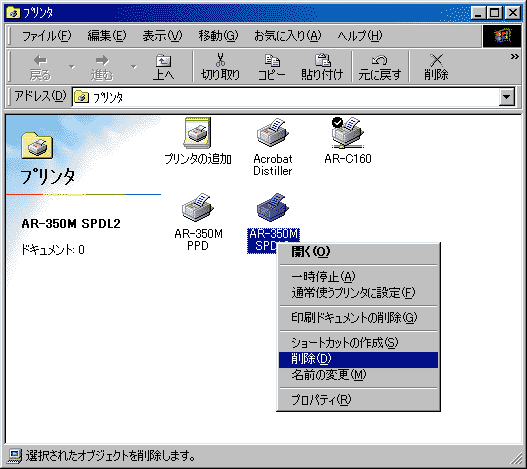Go up one level with 上へ
This screenshot has width=527, height=469.
click(x=163, y=67)
